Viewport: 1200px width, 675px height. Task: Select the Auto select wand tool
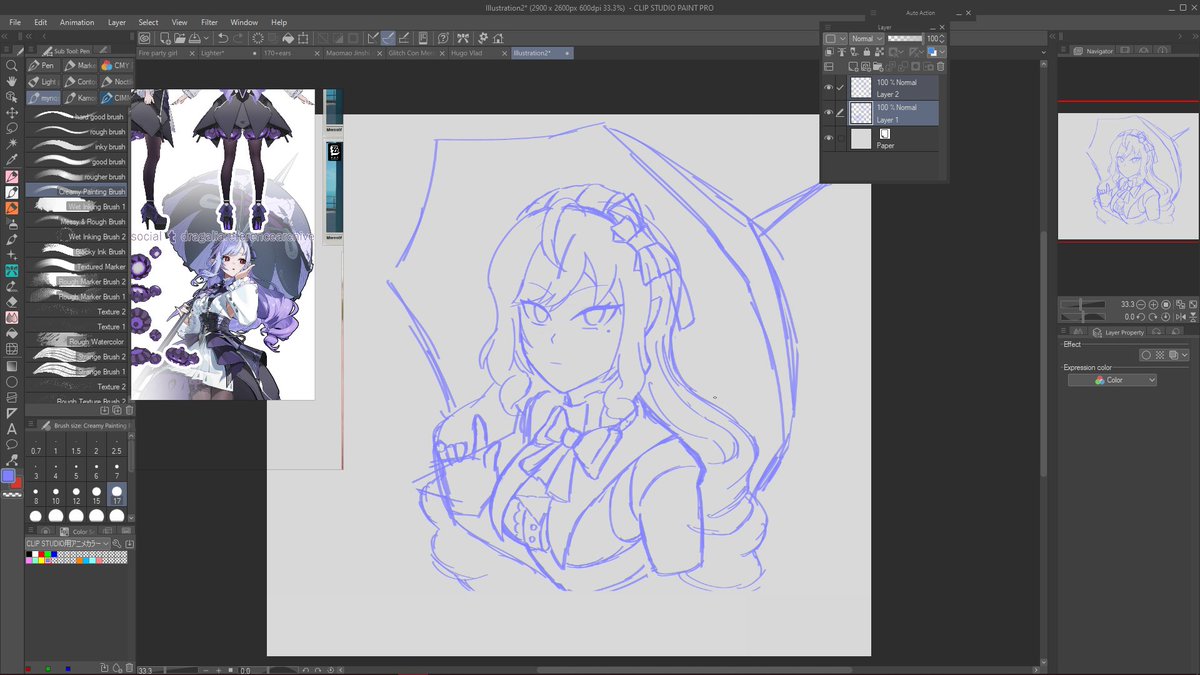(12, 144)
